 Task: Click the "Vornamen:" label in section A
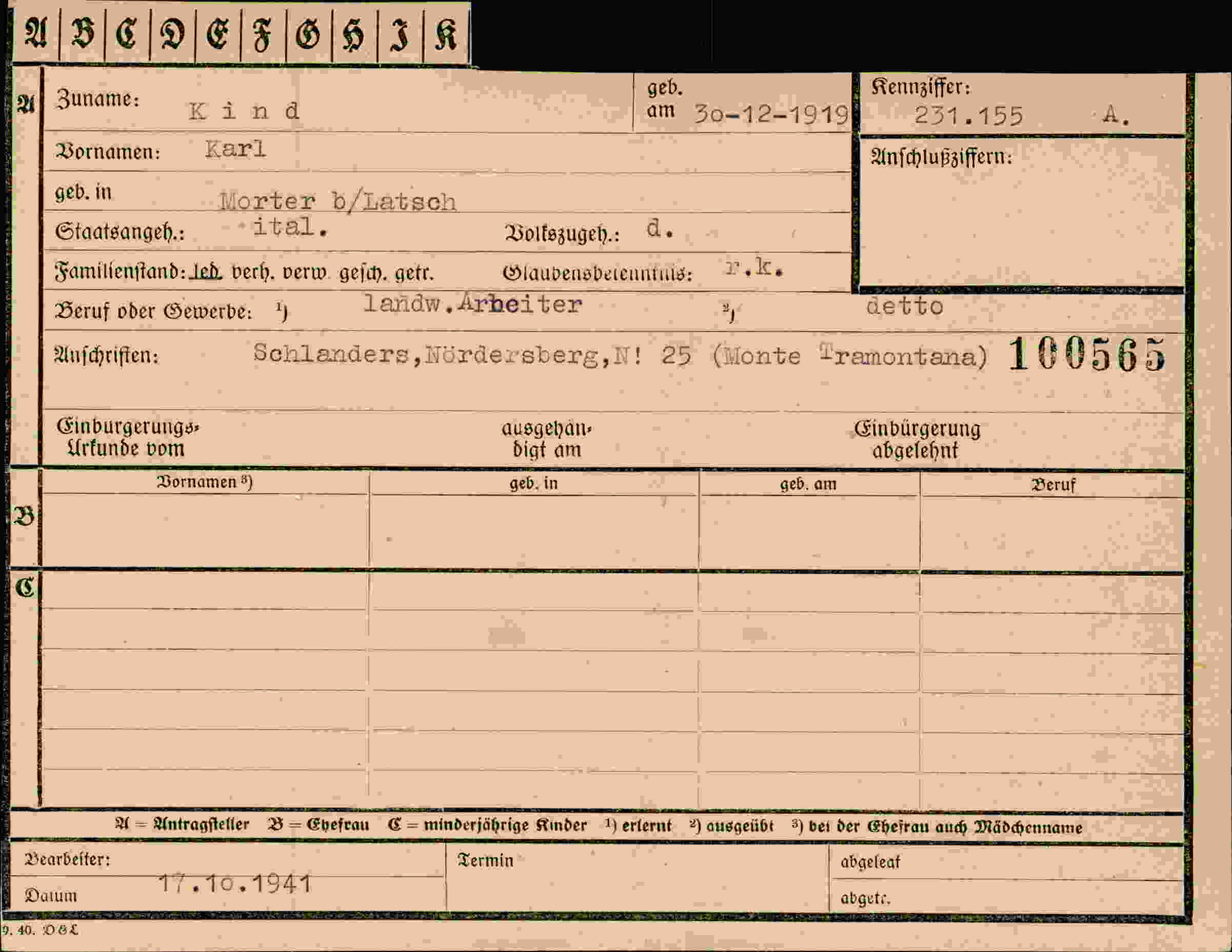[x=108, y=152]
